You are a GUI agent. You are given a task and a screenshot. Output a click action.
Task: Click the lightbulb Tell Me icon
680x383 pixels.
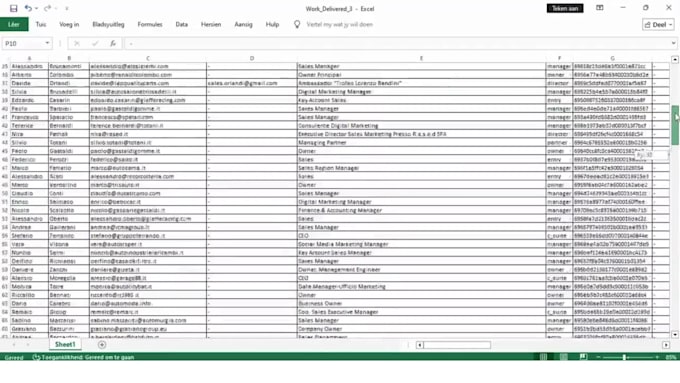coord(297,24)
